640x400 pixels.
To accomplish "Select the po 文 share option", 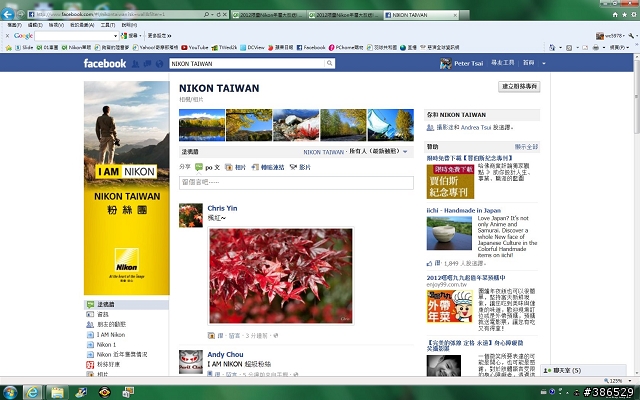I will click(x=207, y=167).
